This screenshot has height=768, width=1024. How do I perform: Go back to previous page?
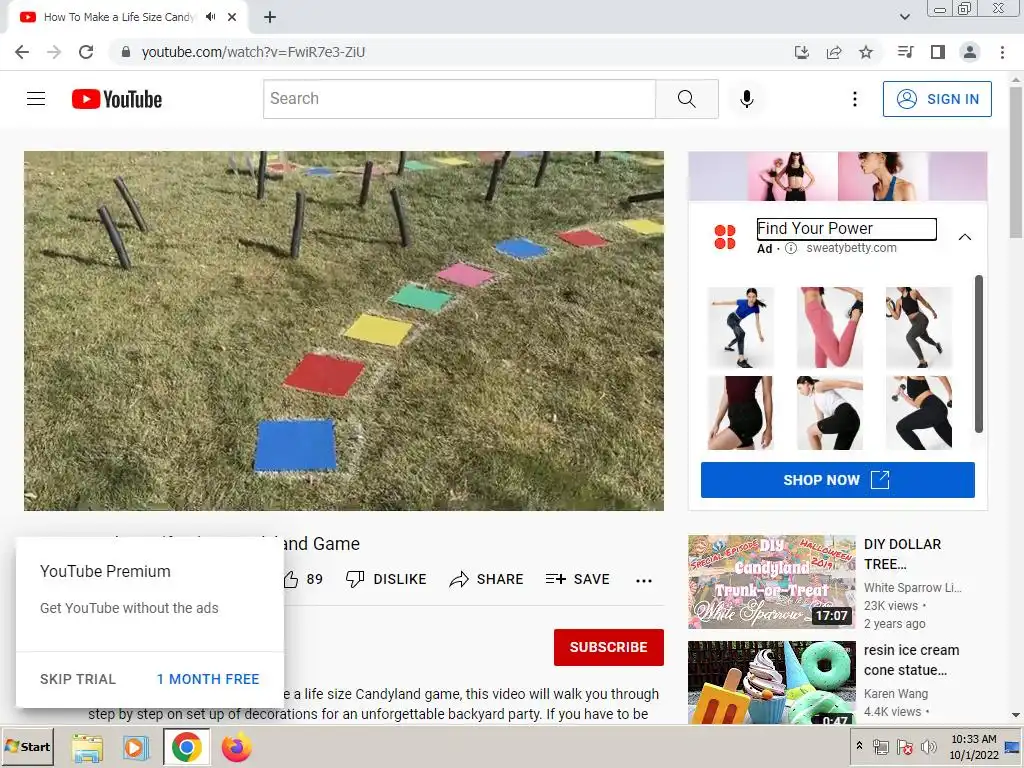tap(22, 52)
